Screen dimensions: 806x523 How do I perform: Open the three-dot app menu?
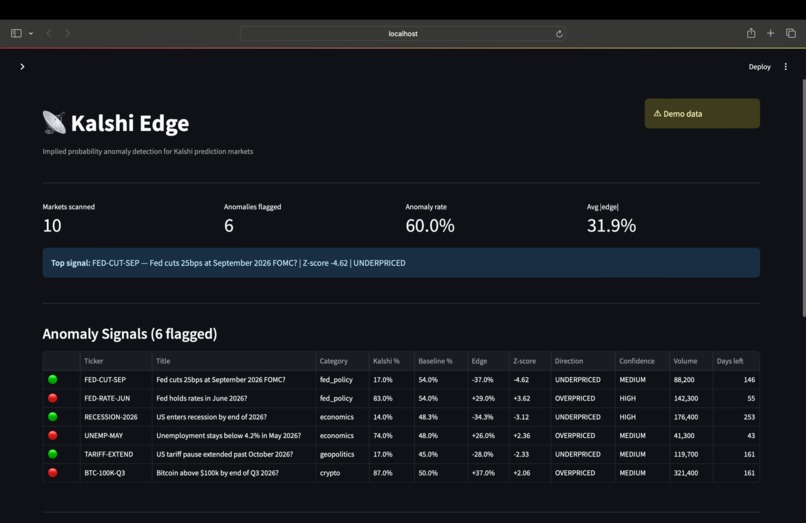[x=785, y=67]
